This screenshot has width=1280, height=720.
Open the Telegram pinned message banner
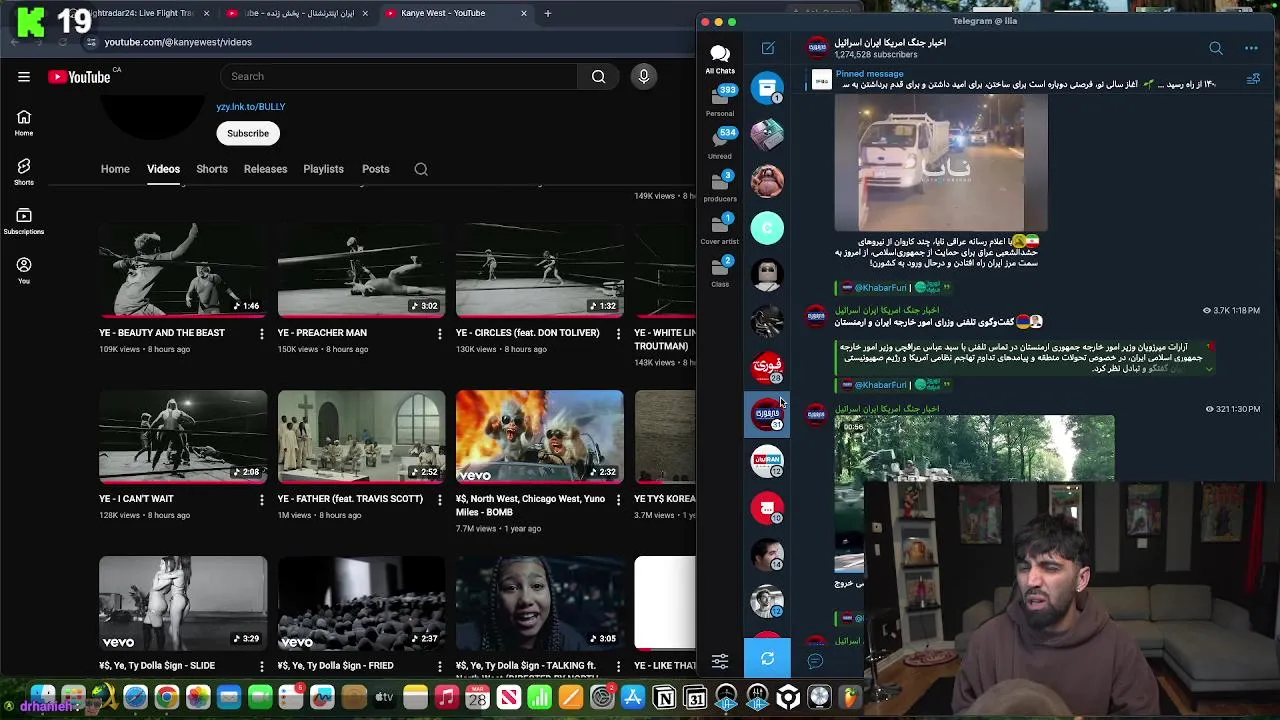tap(1020, 80)
